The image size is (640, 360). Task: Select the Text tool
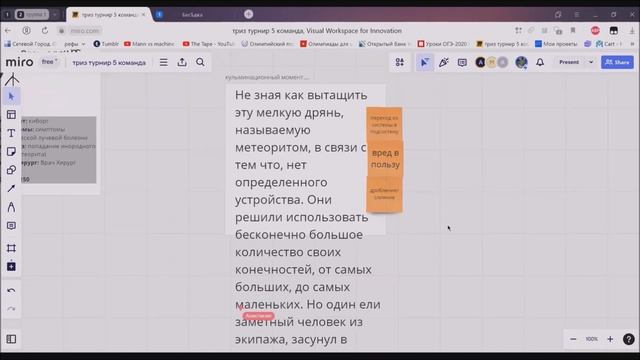[11, 133]
